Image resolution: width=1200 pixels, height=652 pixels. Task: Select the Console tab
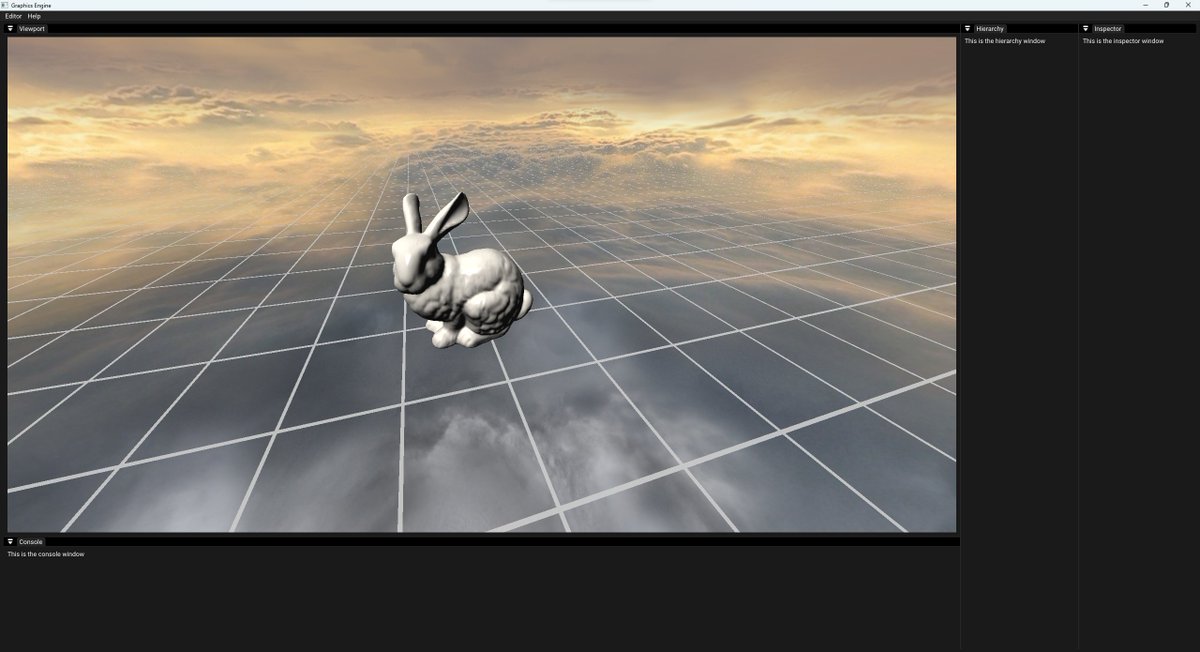(31, 542)
